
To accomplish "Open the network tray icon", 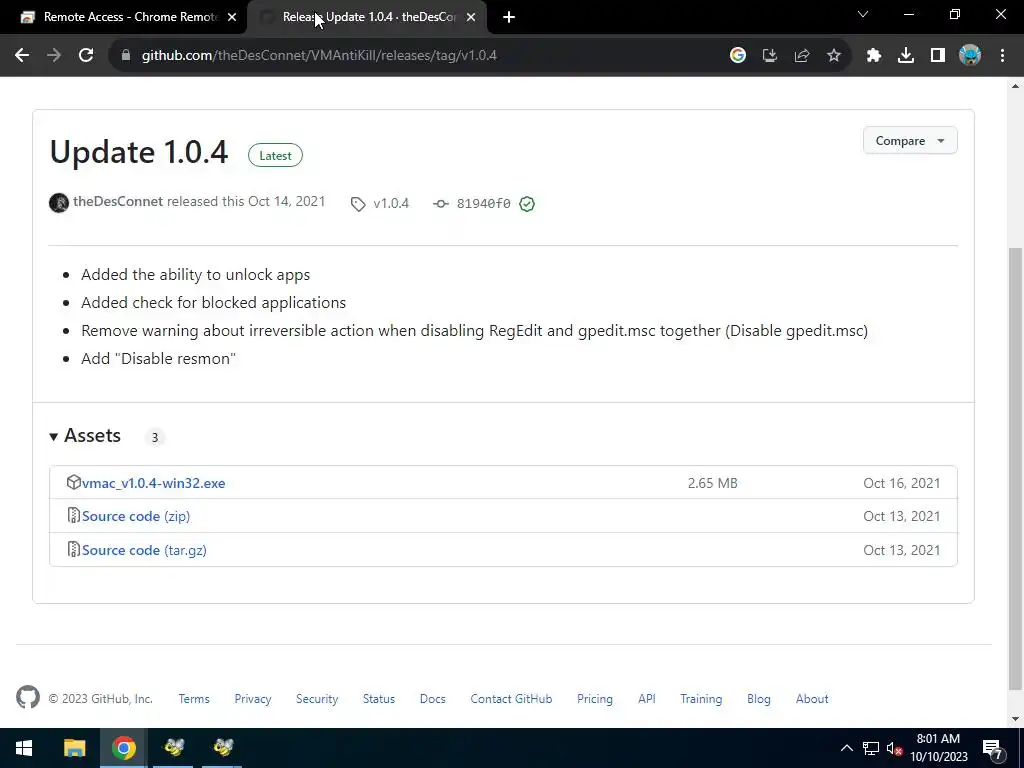I will pos(871,748).
